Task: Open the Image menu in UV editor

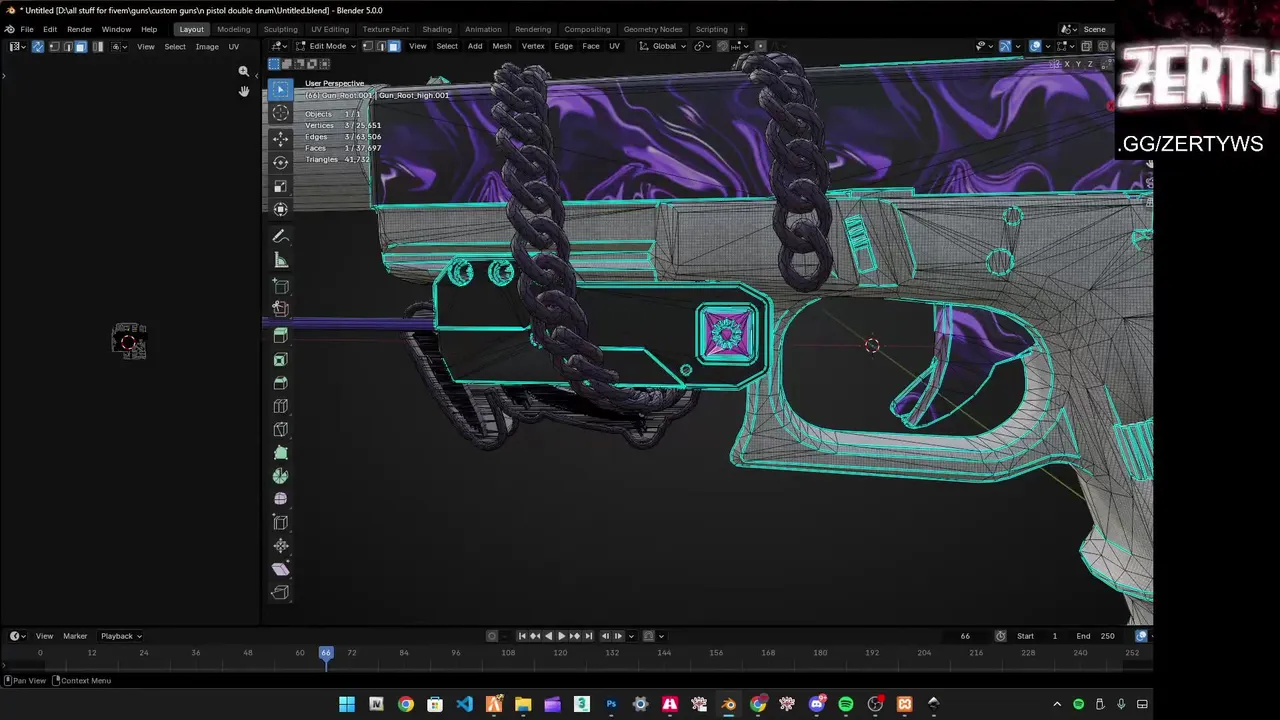Action: point(207,46)
